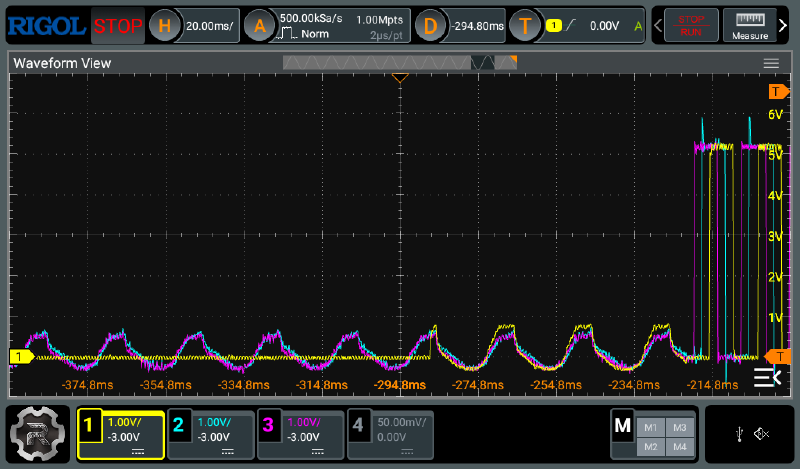The image size is (800, 469).
Task: Select math channel M4
Action: tap(679, 444)
